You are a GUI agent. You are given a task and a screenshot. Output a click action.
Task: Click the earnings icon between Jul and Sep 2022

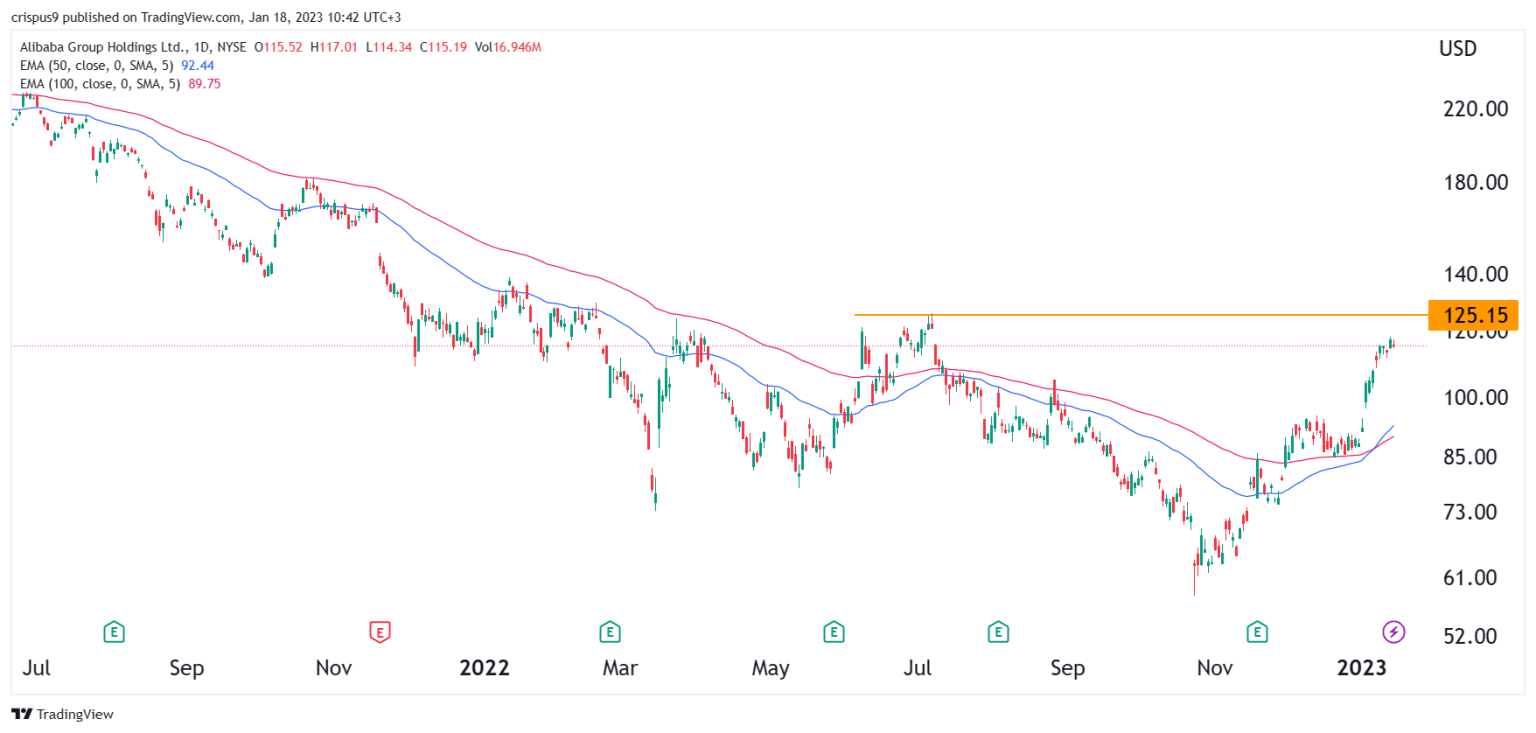point(997,632)
